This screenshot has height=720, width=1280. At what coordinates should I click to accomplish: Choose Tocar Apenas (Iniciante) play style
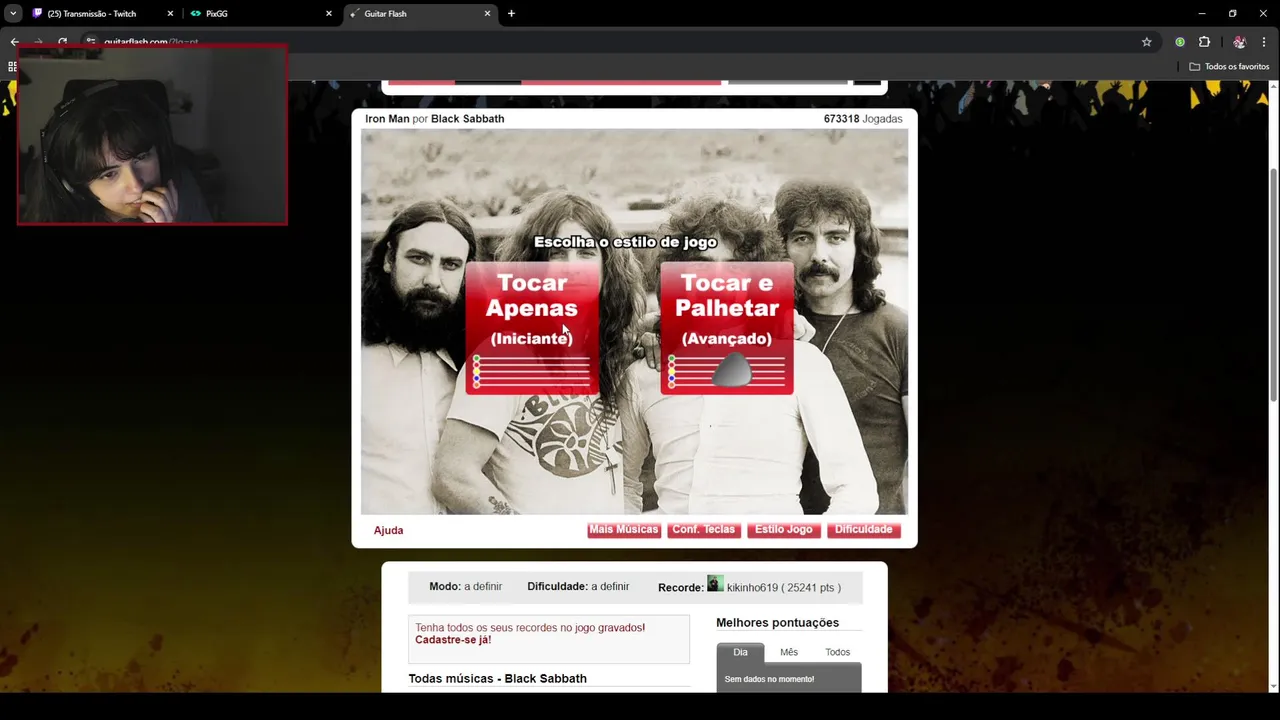click(x=532, y=329)
